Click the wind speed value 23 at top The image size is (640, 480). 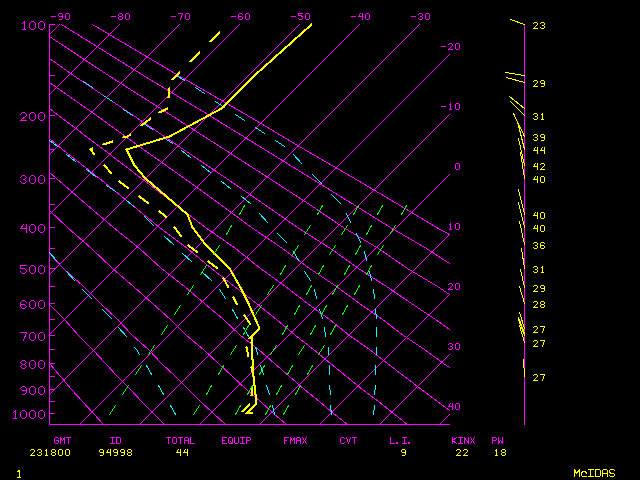(x=538, y=26)
